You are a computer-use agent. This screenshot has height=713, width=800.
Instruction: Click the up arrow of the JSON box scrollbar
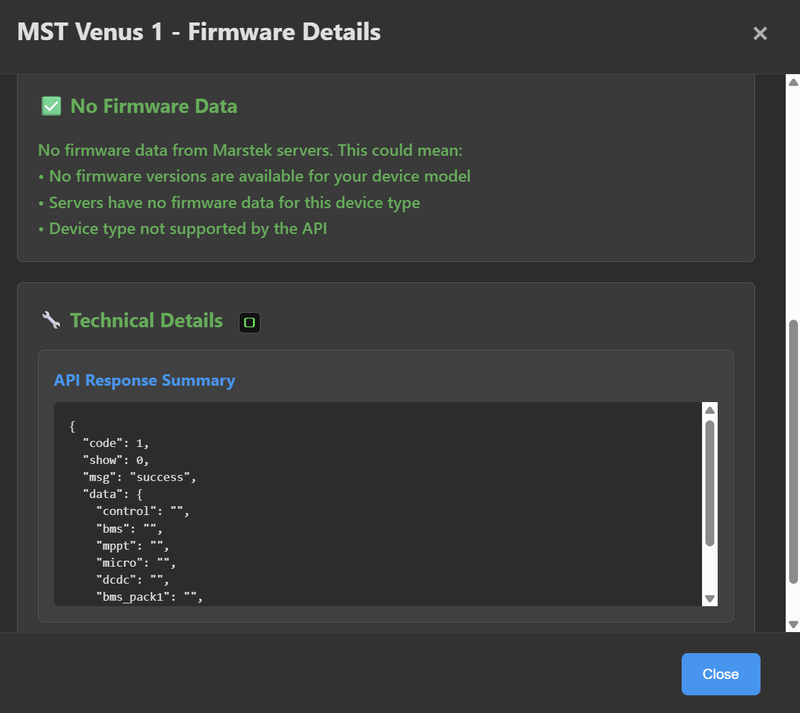710,410
